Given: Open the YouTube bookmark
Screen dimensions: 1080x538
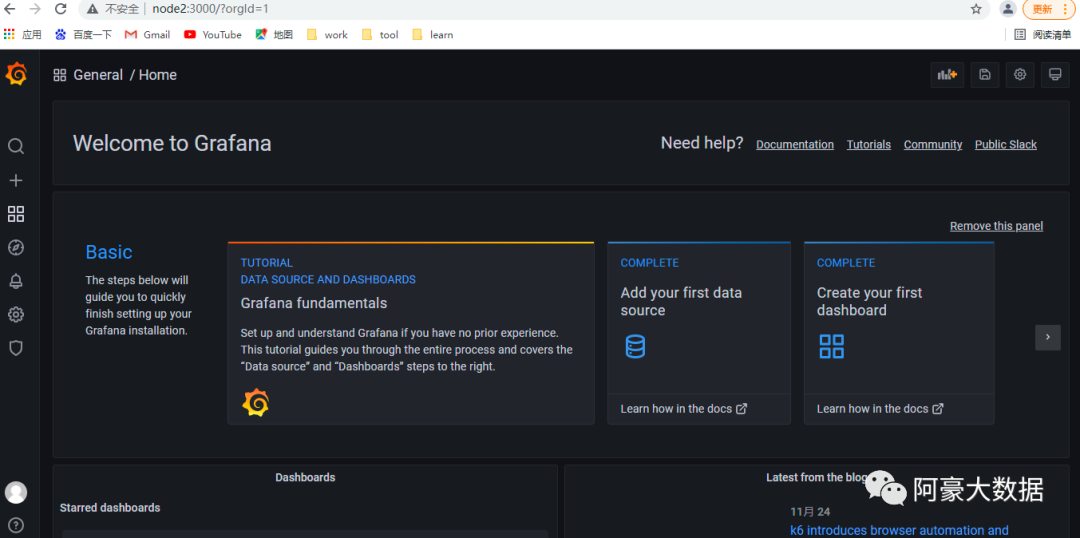Looking at the screenshot, I should (x=213, y=34).
